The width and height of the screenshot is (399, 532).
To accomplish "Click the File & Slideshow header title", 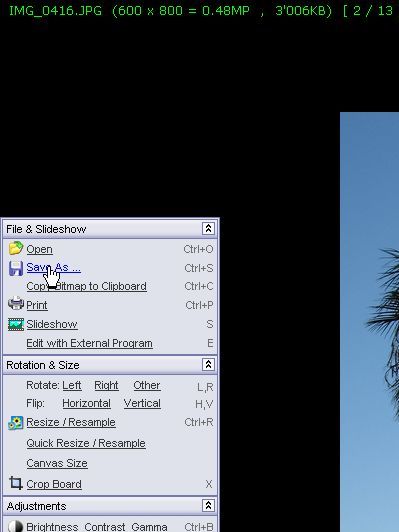I will pyautogui.click(x=46, y=229).
